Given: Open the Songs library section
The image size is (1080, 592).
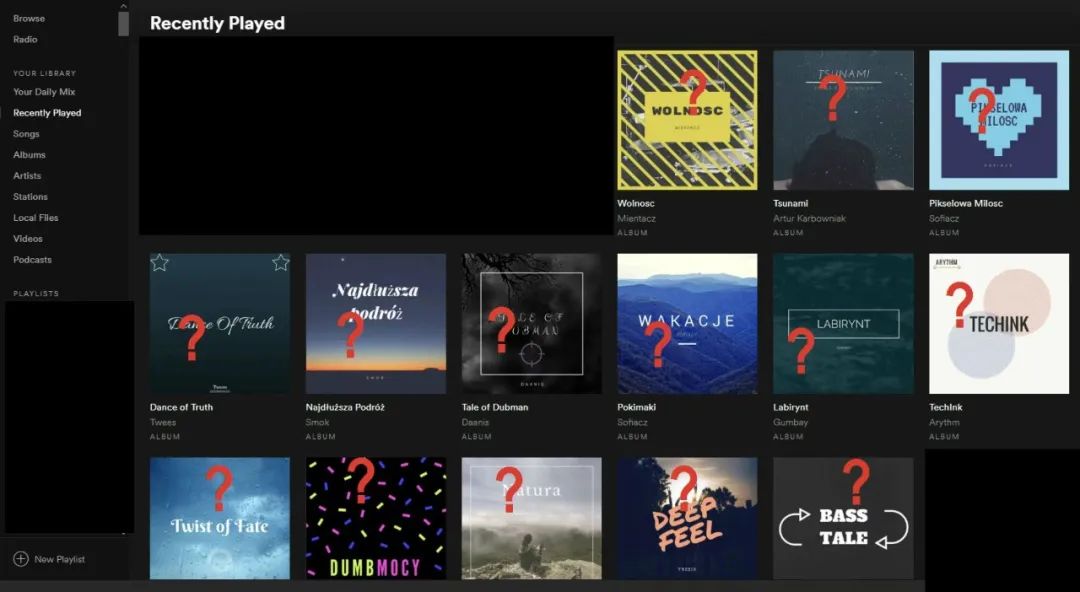Looking at the screenshot, I should [26, 134].
